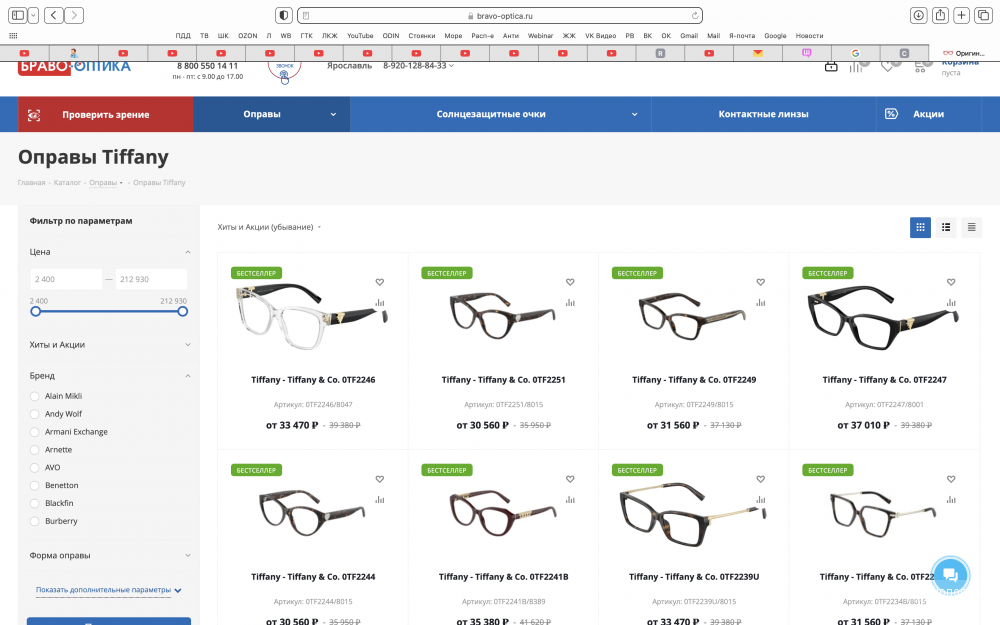Image resolution: width=1000 pixels, height=625 pixels.
Task: Go back with the Safari back arrow
Action: pos(54,15)
